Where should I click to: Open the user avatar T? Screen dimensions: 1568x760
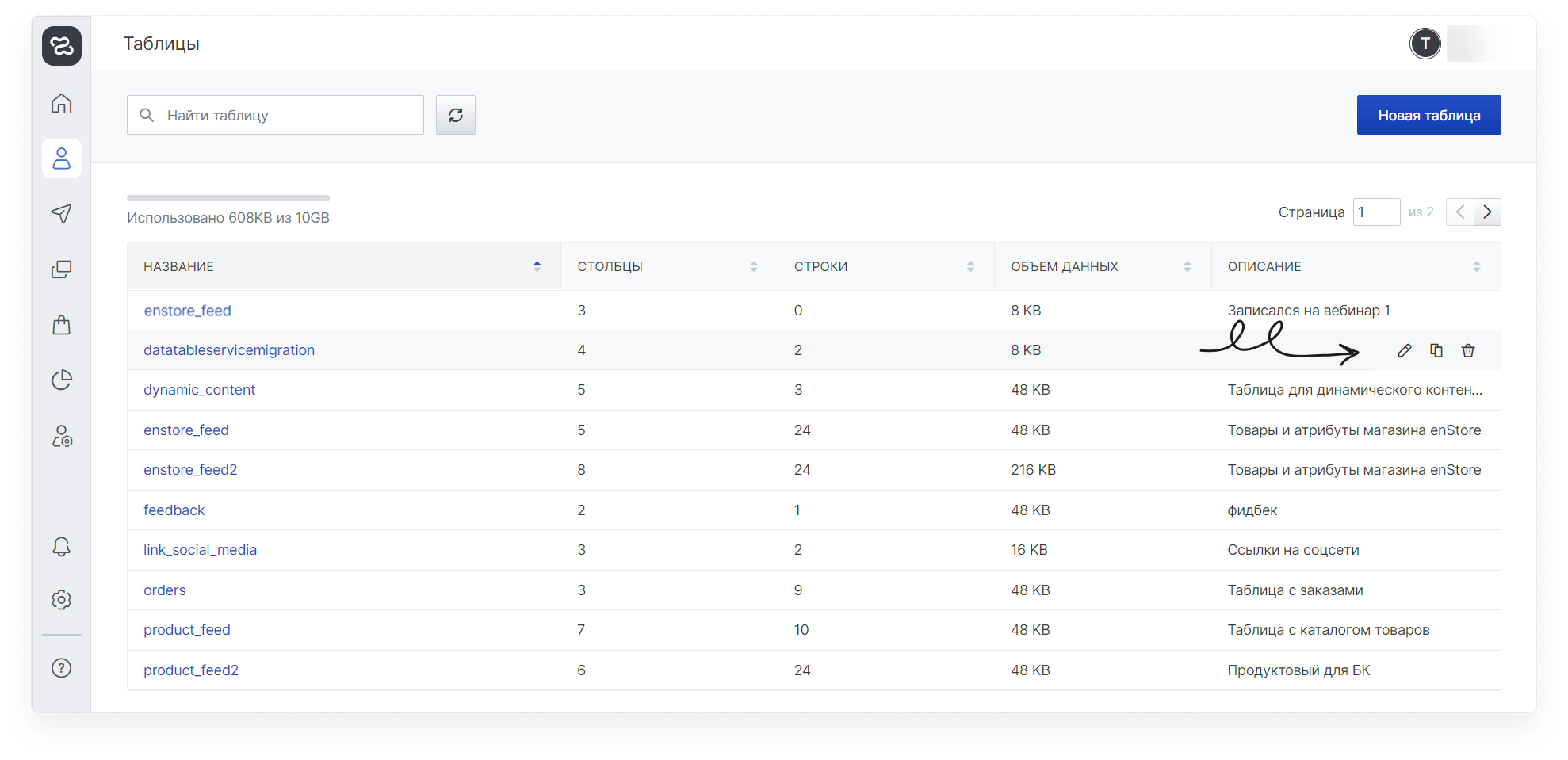click(x=1425, y=44)
